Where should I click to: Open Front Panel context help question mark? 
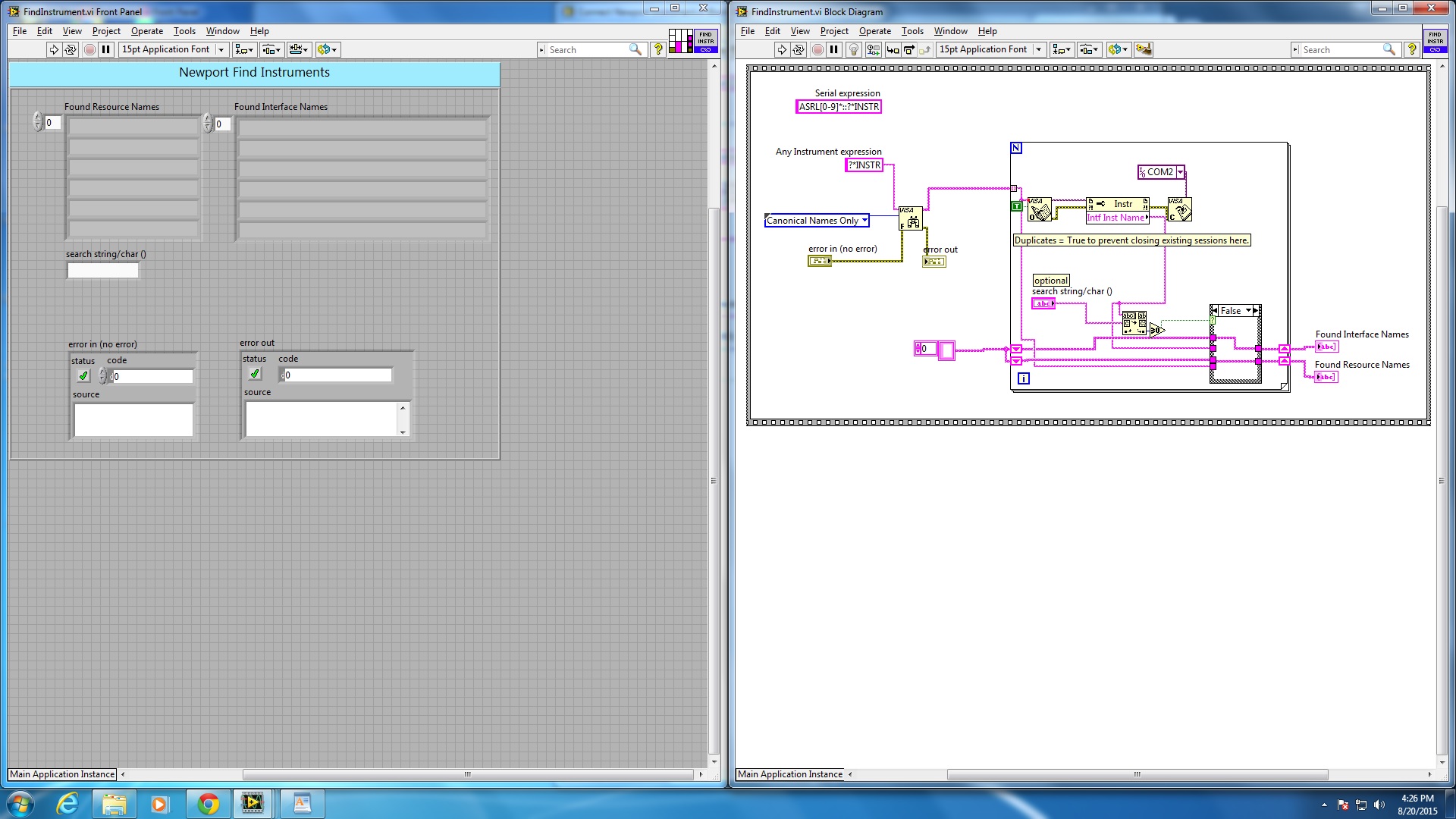(658, 49)
